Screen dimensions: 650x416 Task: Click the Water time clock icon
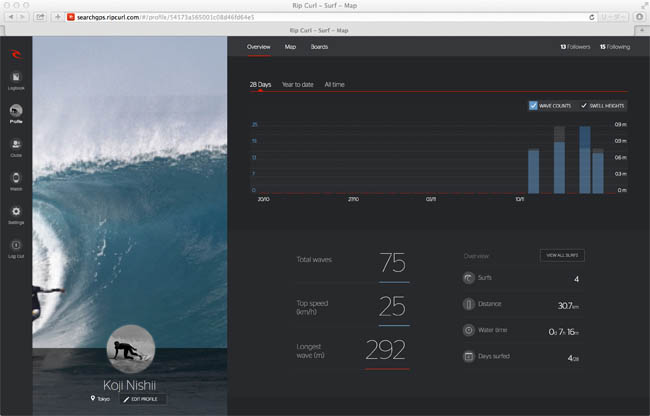(468, 330)
